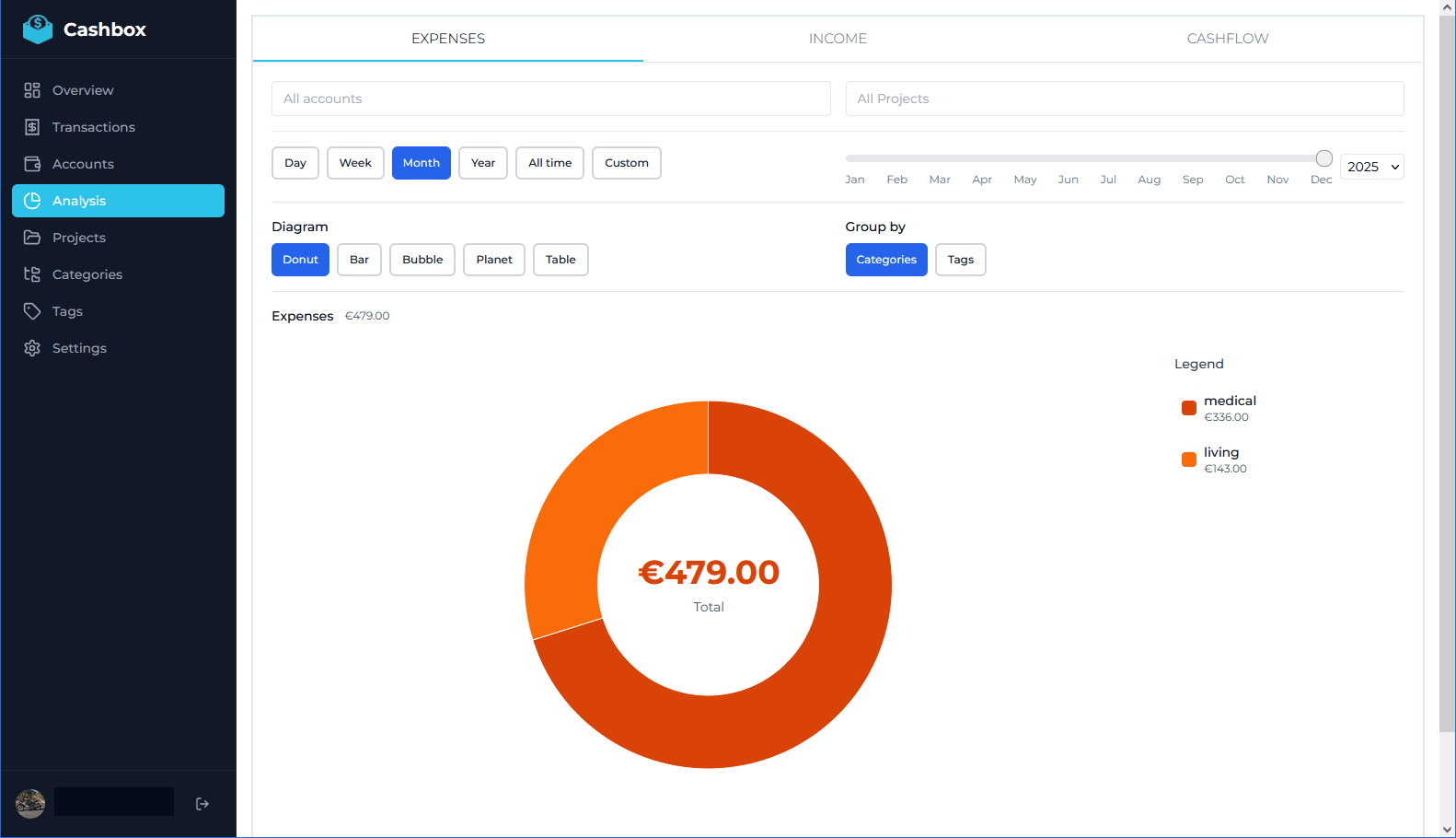Click the month slider handle at Dec
The image size is (1456, 838).
[1323, 158]
